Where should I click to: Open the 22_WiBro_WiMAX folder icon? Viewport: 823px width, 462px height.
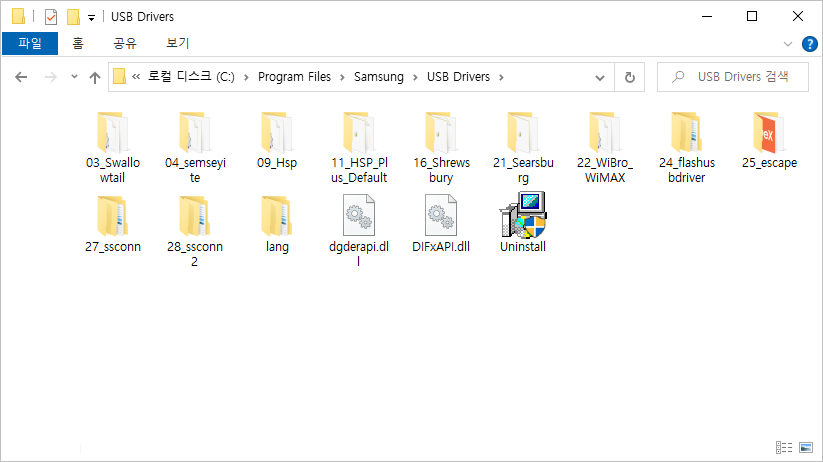[x=605, y=133]
